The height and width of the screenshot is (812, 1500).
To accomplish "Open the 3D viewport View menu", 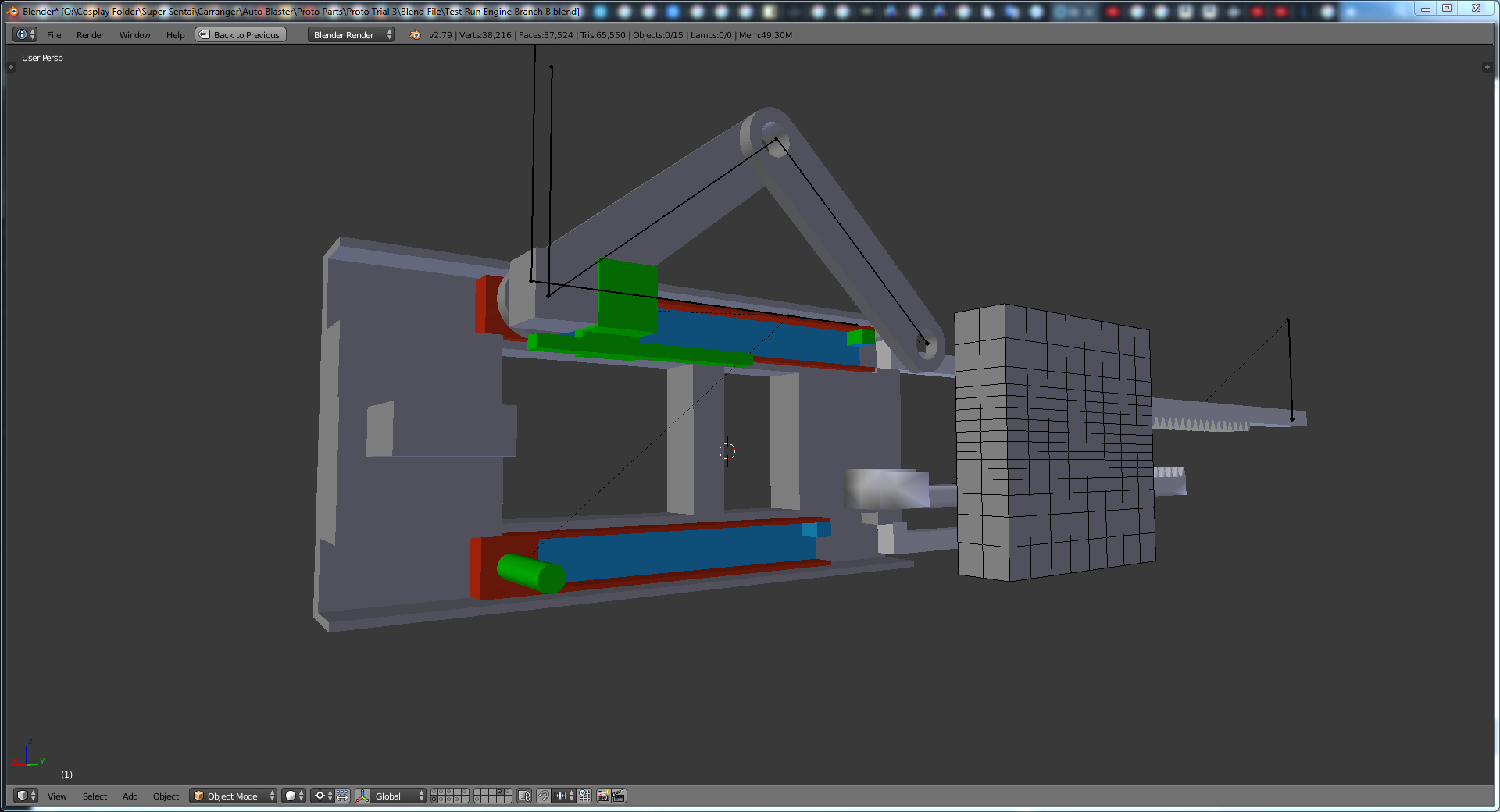I will coord(57,796).
